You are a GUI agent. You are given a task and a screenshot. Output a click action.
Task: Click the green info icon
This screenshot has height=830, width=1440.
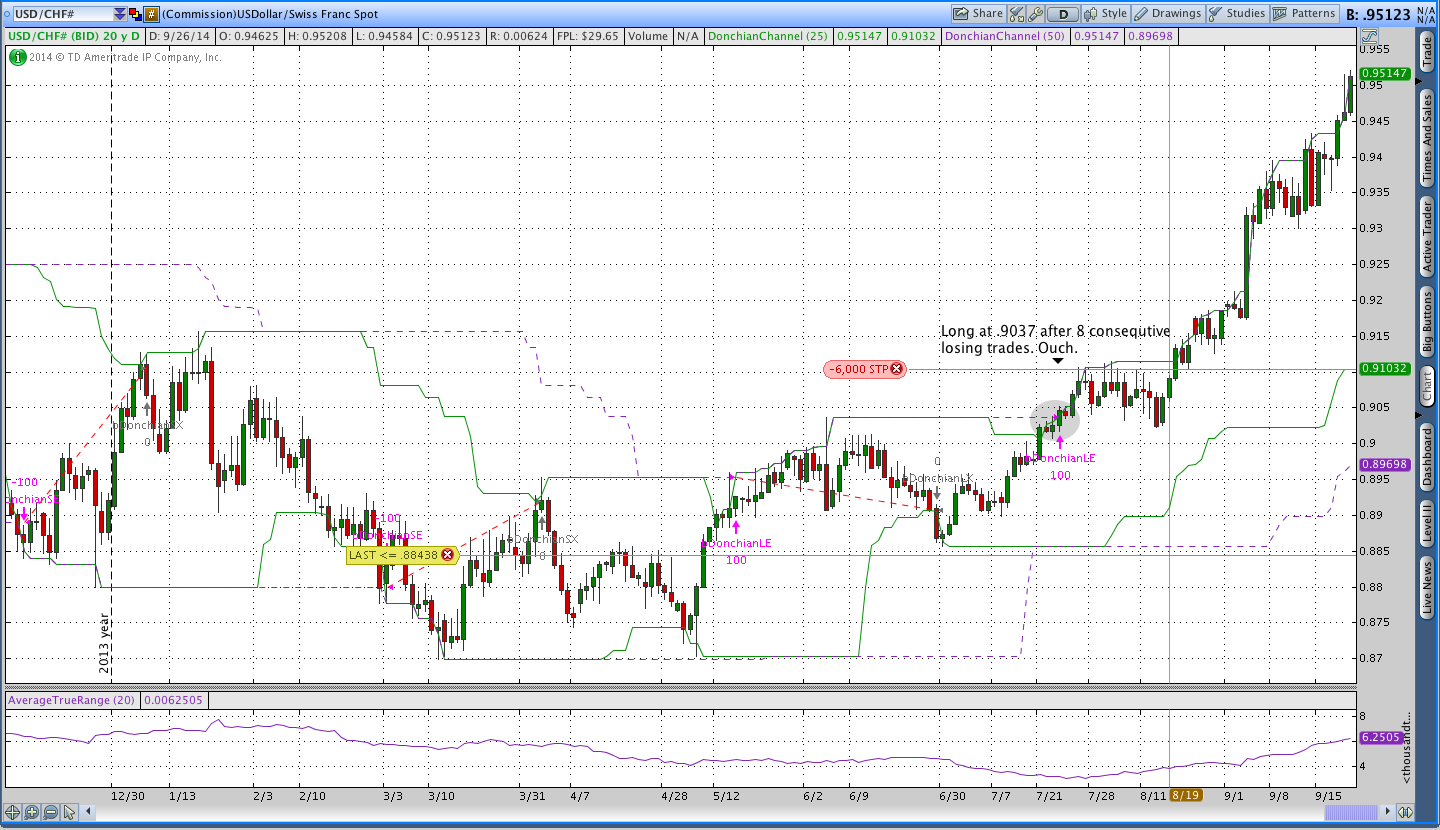point(17,57)
